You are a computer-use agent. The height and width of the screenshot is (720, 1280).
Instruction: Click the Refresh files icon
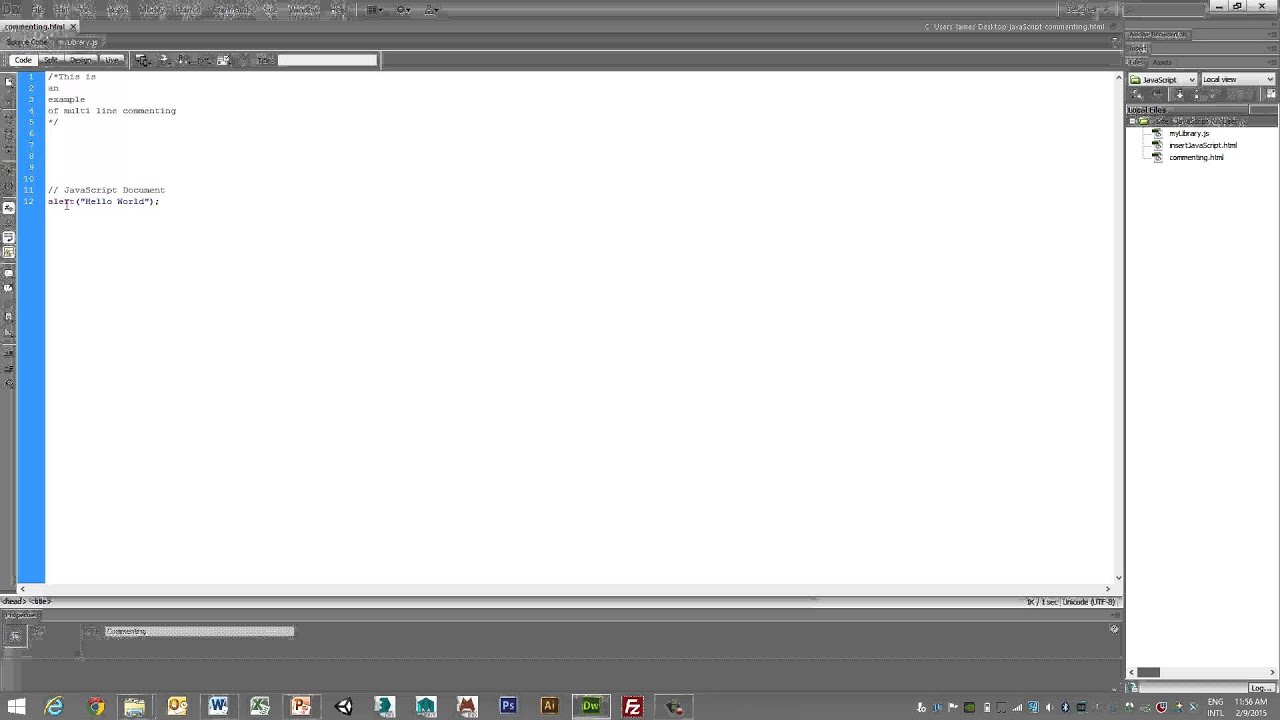(x=1158, y=94)
